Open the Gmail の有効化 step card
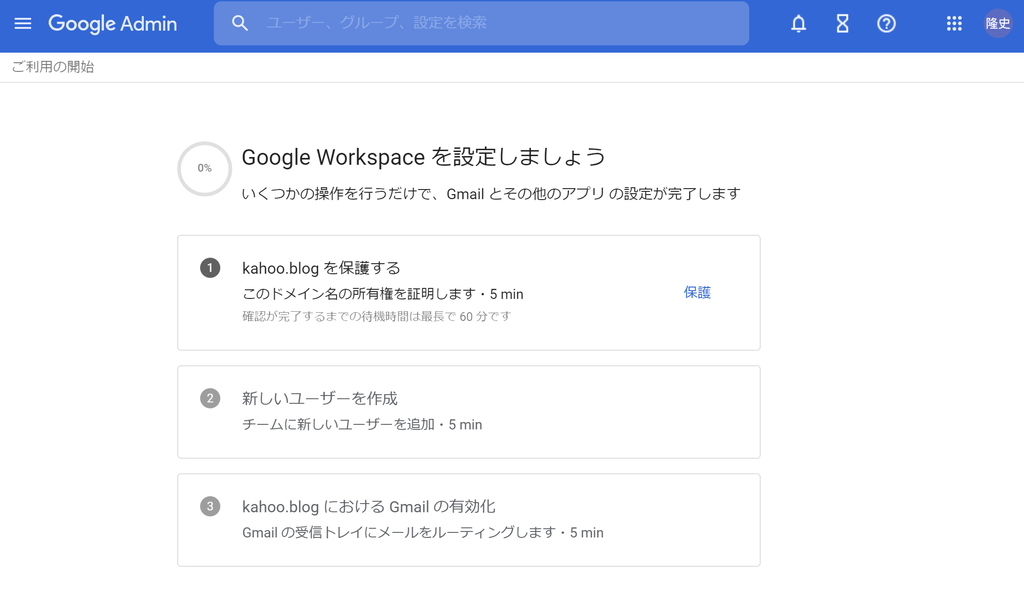 (x=469, y=520)
